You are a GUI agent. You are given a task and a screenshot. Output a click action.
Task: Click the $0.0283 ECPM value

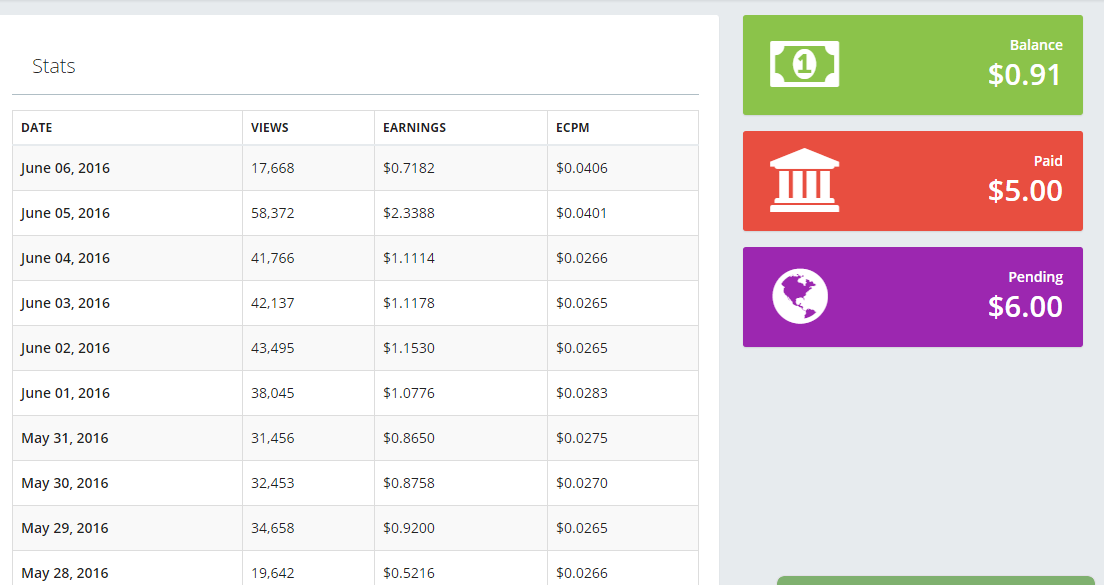point(582,393)
